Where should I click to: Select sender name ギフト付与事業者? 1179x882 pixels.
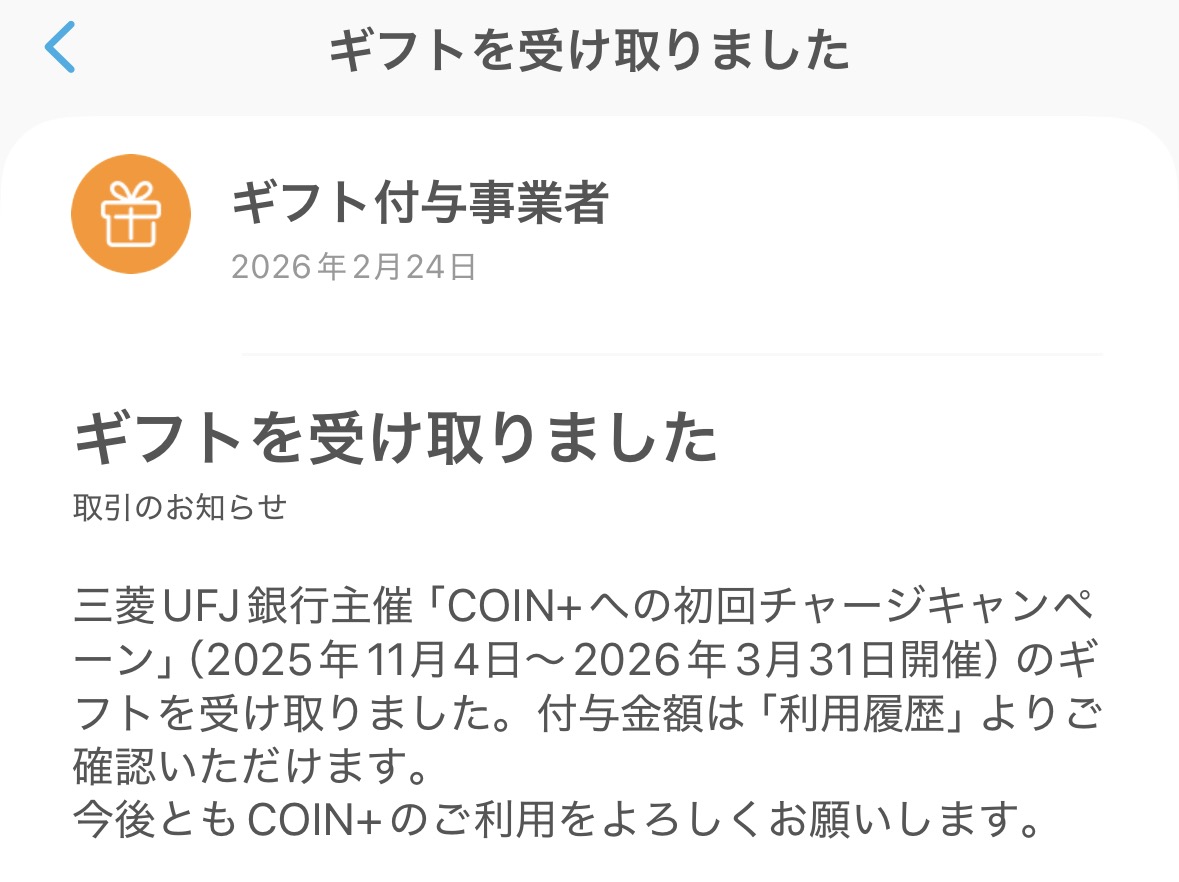point(420,204)
